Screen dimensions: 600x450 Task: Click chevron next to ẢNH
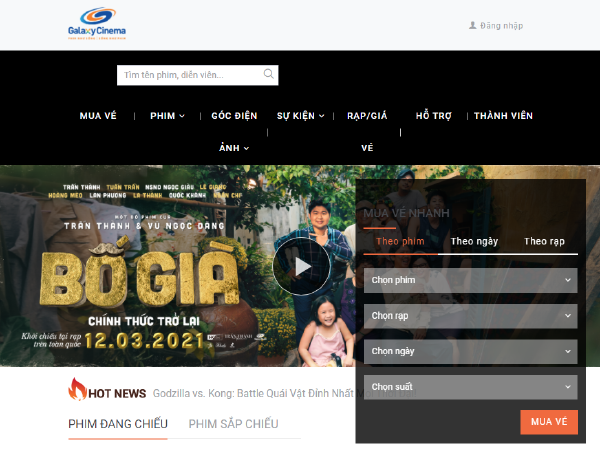tap(246, 148)
